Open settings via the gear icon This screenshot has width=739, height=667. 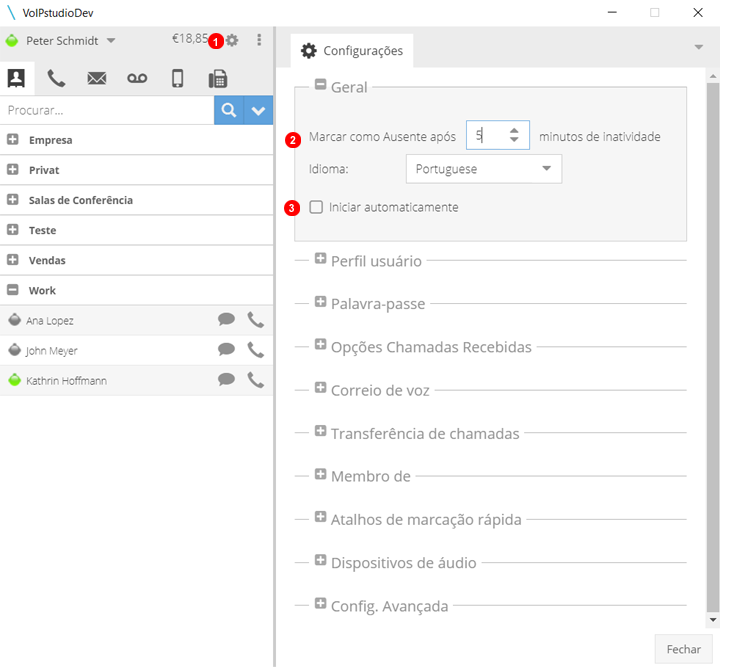pyautogui.click(x=232, y=41)
